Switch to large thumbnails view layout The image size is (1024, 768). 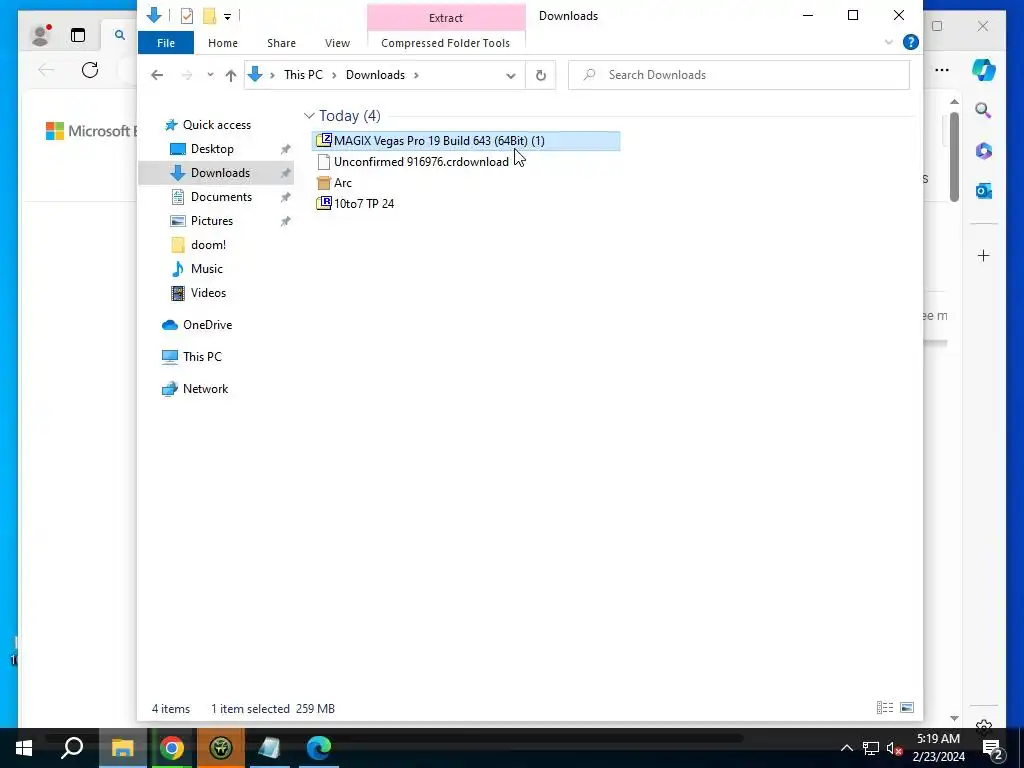pyautogui.click(x=906, y=707)
